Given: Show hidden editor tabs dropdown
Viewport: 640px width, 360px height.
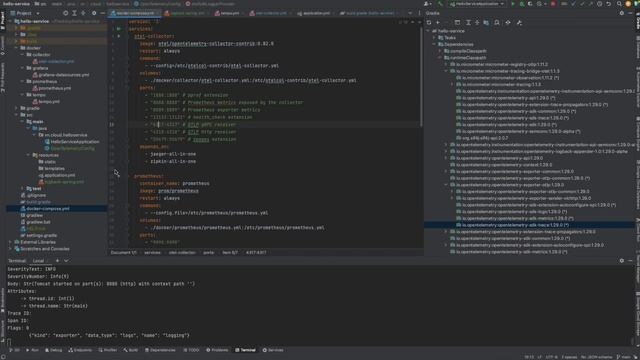Looking at the screenshot, I should pyautogui.click(x=410, y=13).
